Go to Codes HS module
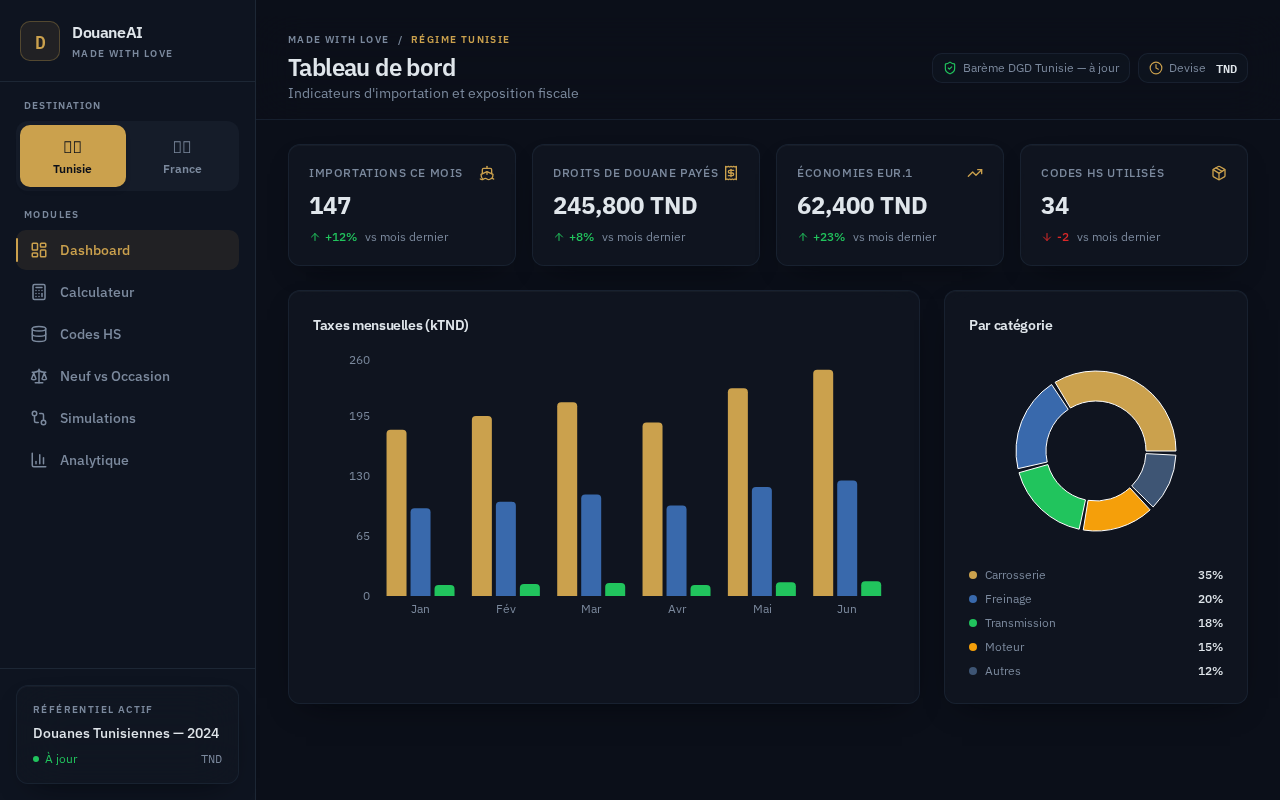 (128, 334)
